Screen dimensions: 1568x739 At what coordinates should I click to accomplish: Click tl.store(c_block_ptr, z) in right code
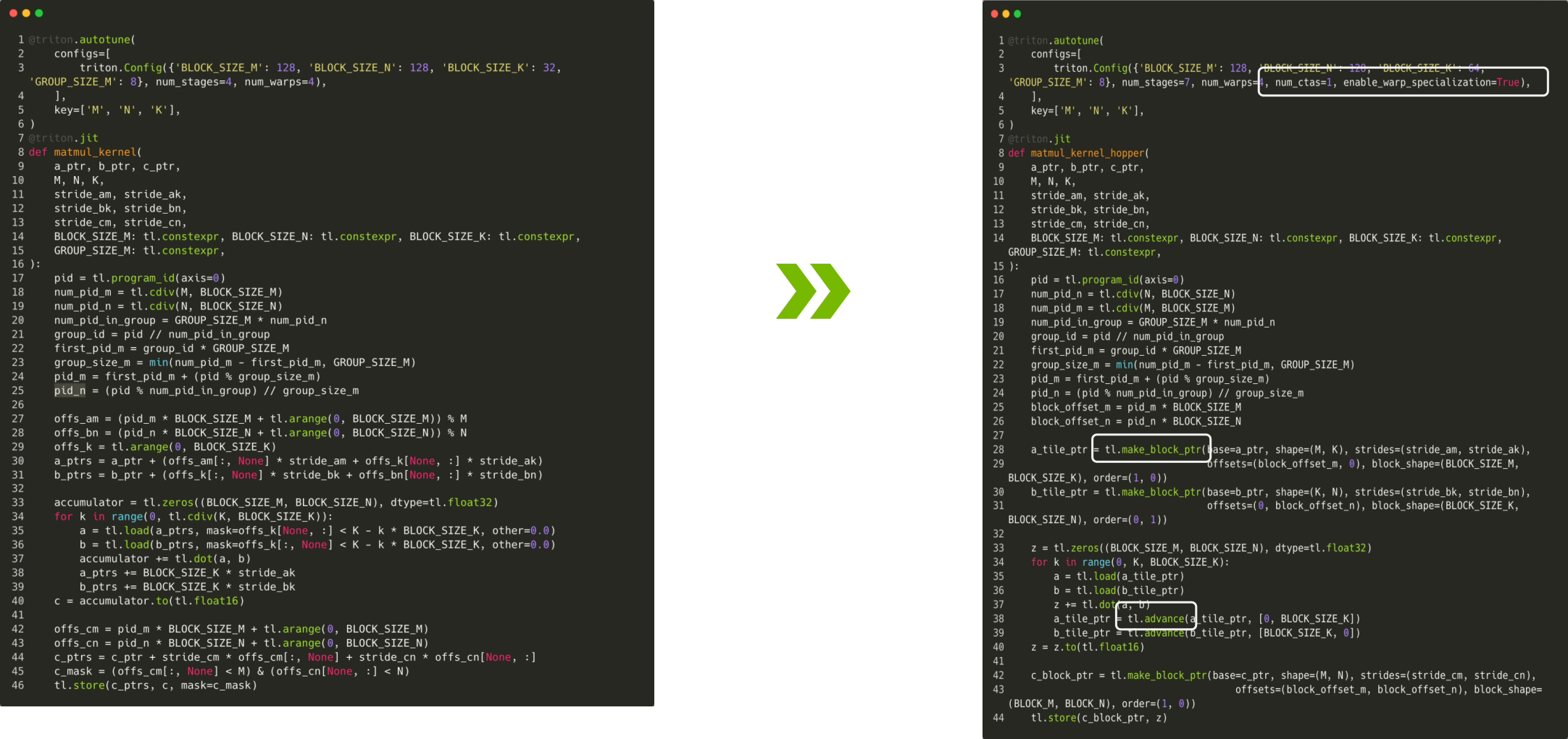tap(1098, 718)
